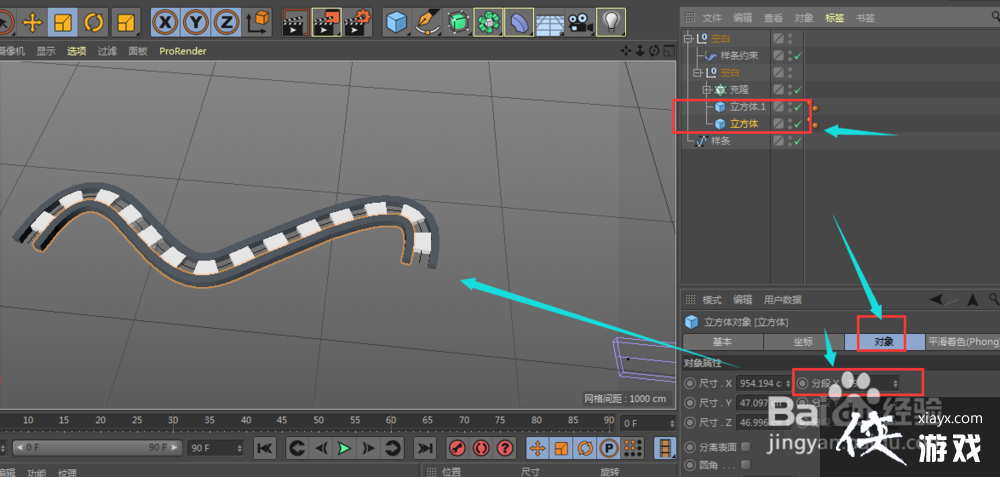This screenshot has width=1000, height=477.
Task: Click the layer swatch for 样条约束
Action: tap(779, 55)
